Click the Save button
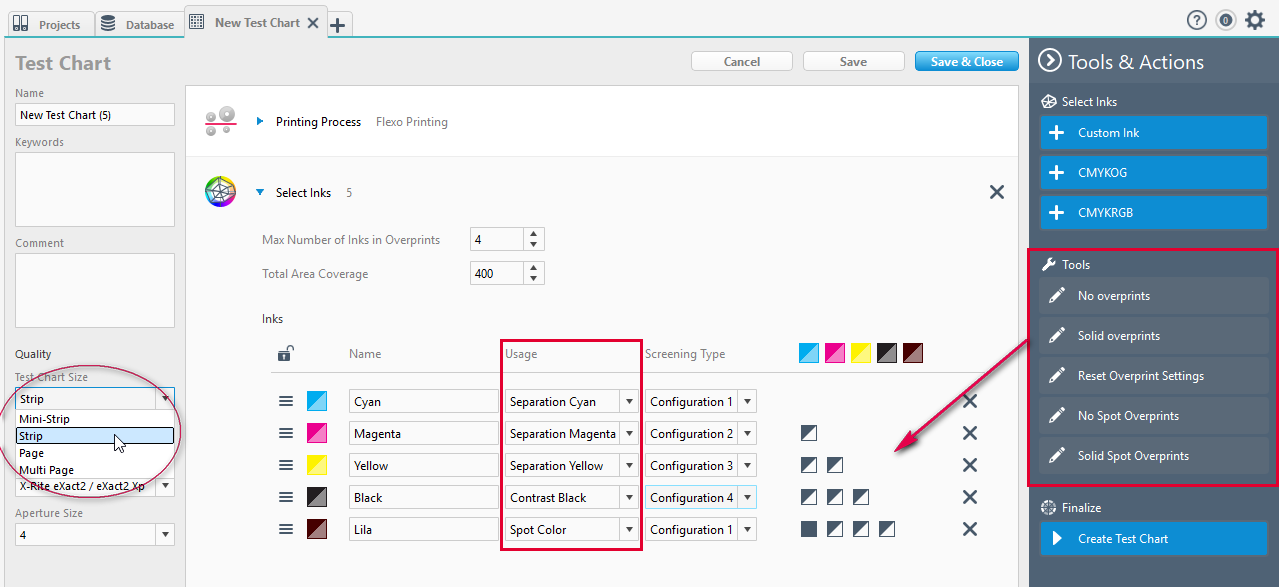 [x=853, y=61]
